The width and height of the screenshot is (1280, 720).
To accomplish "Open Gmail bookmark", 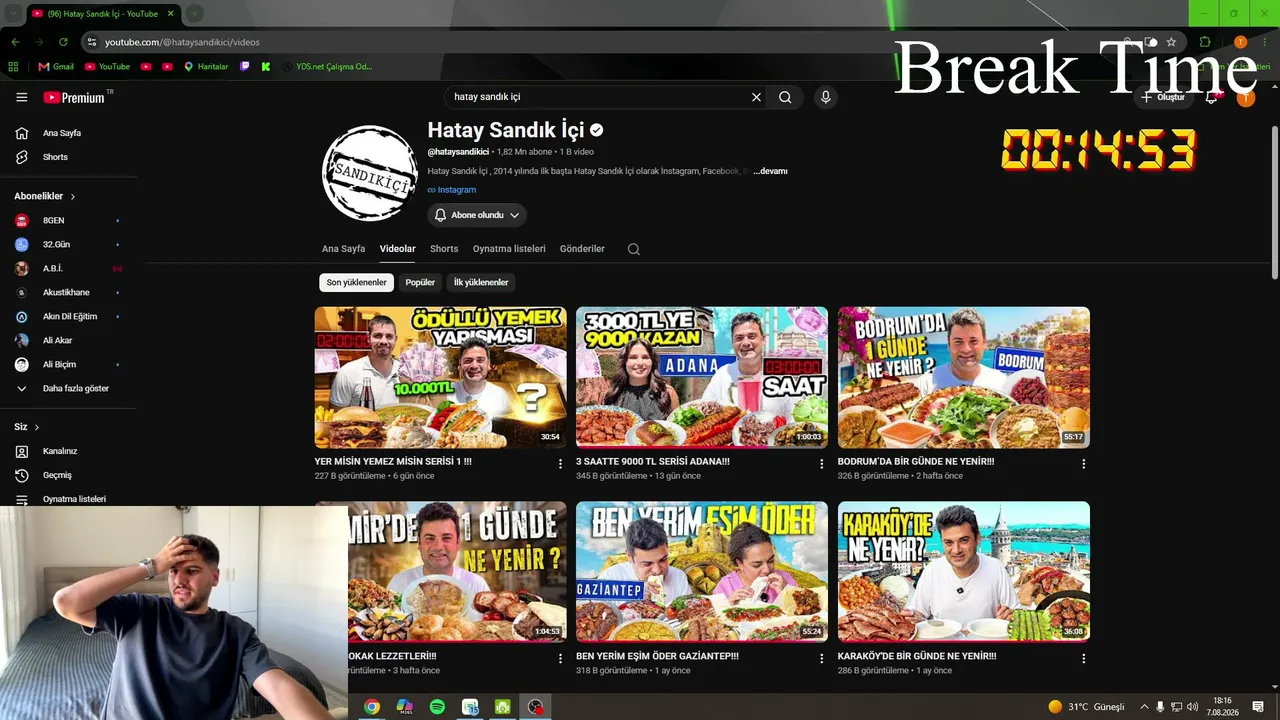I will [56, 66].
